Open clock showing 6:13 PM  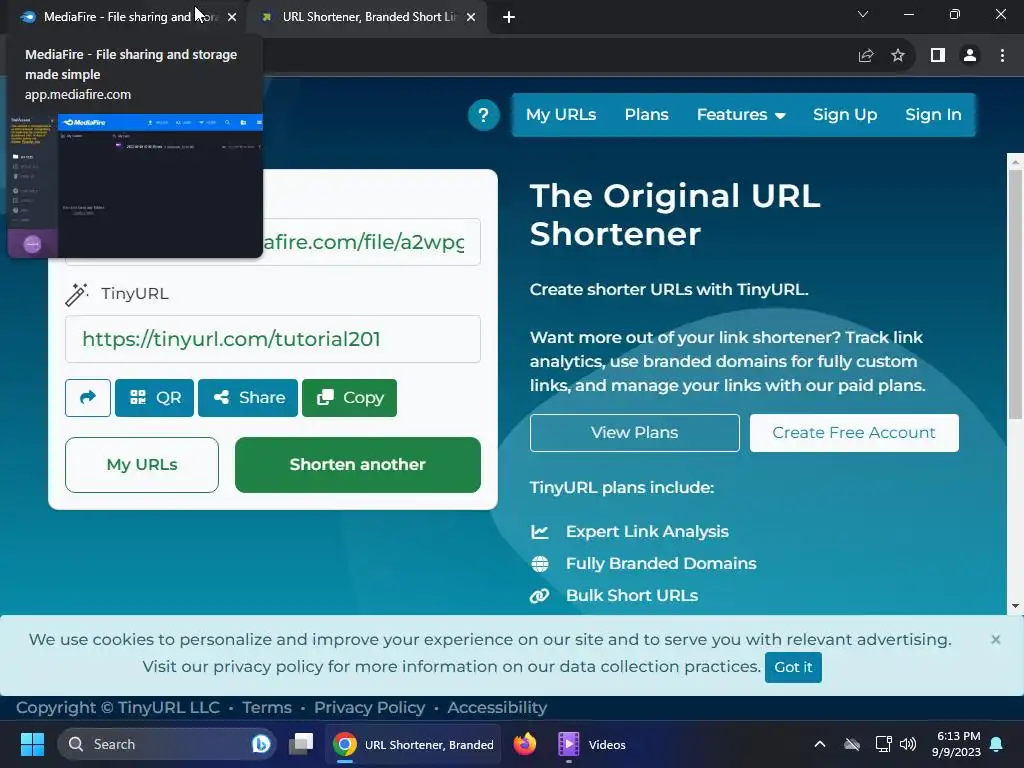click(x=957, y=744)
